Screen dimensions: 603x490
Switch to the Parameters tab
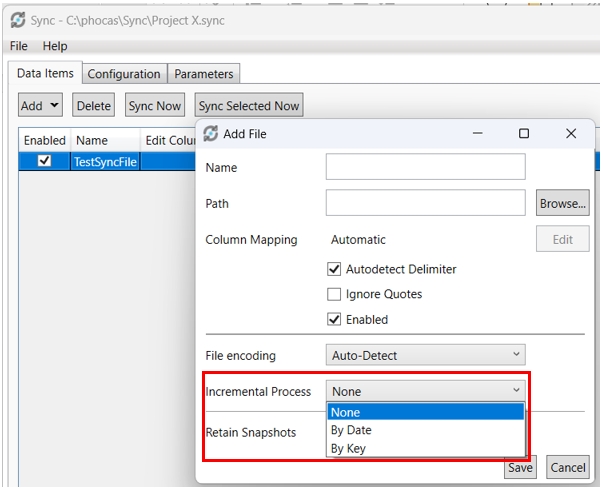click(204, 74)
